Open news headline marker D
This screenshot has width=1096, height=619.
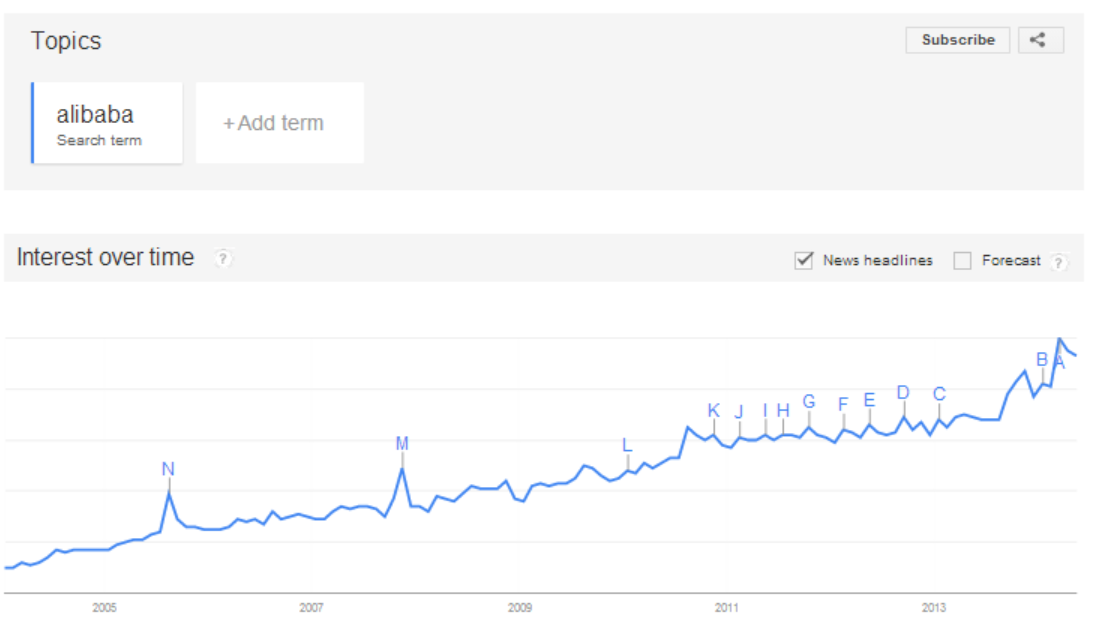coord(903,393)
